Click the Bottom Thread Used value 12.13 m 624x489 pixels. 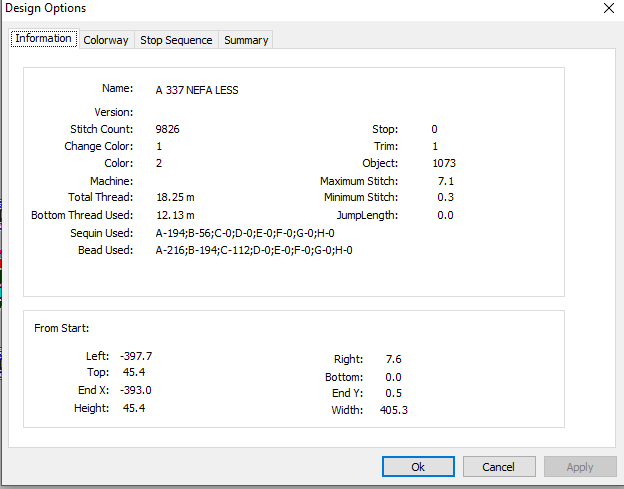[175, 215]
